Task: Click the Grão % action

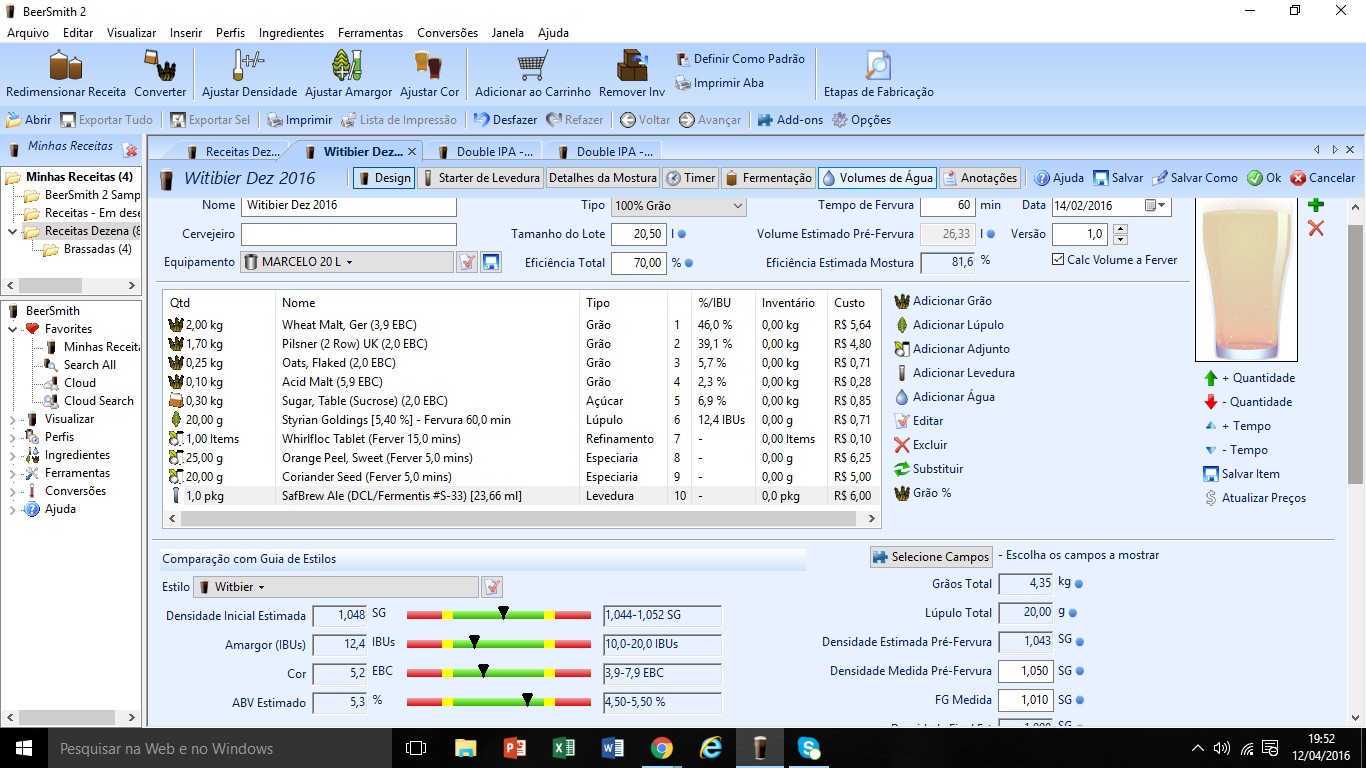Action: (x=922, y=493)
